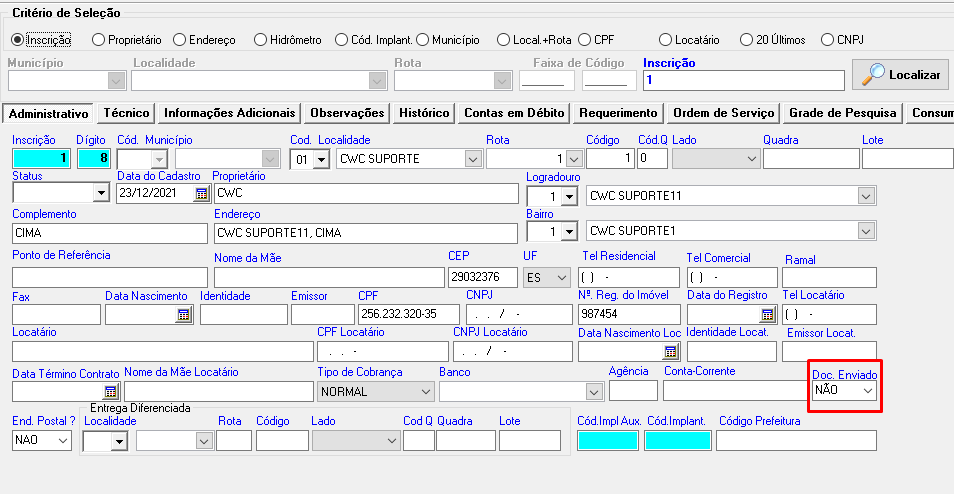
Task: Open calendar for Data Término Contrato
Action: pos(111,391)
